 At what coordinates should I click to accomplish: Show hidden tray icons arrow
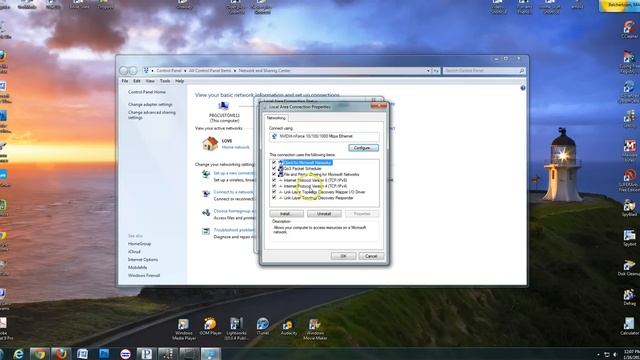point(598,355)
